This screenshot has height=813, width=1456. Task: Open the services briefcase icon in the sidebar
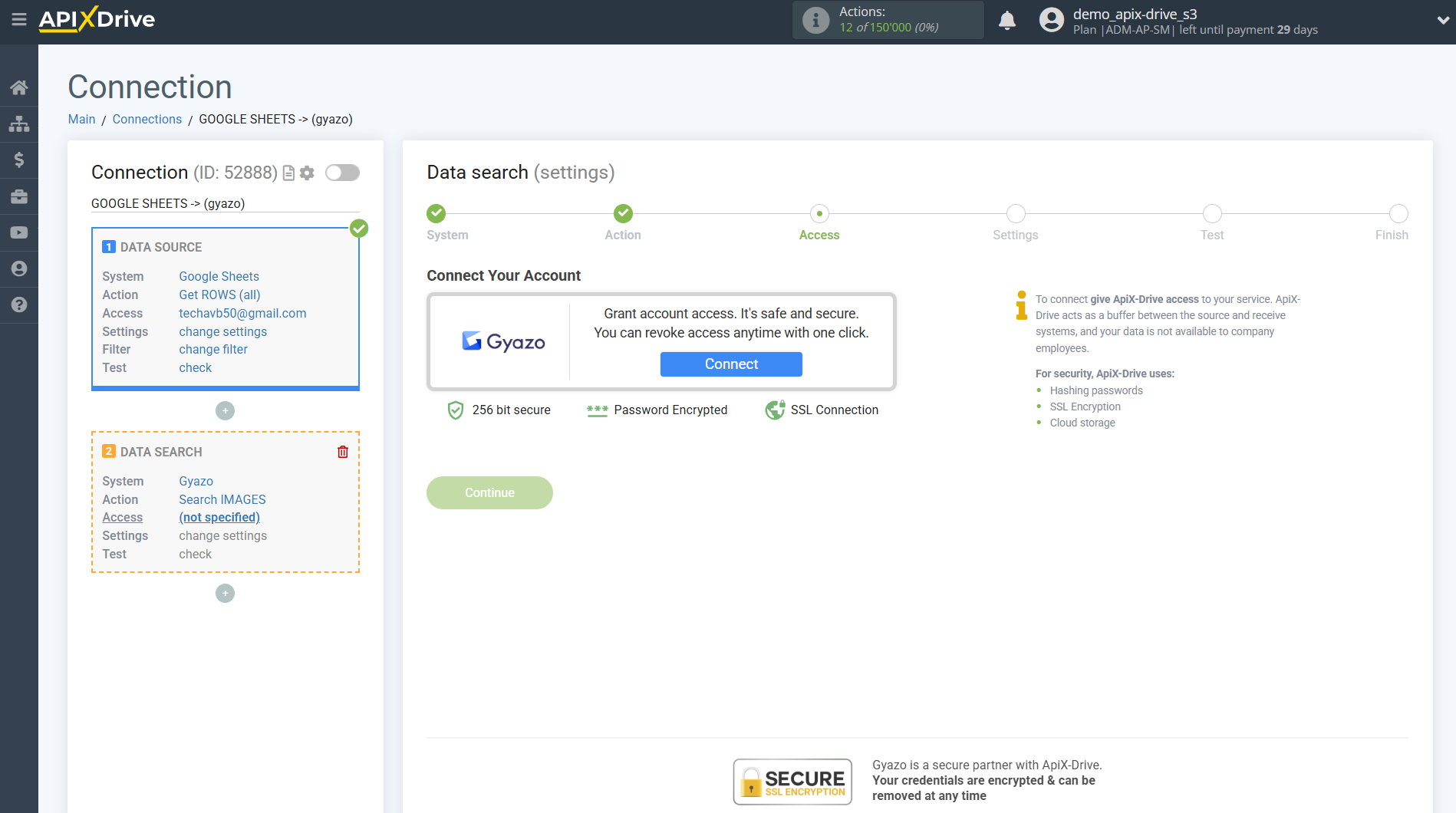[19, 196]
